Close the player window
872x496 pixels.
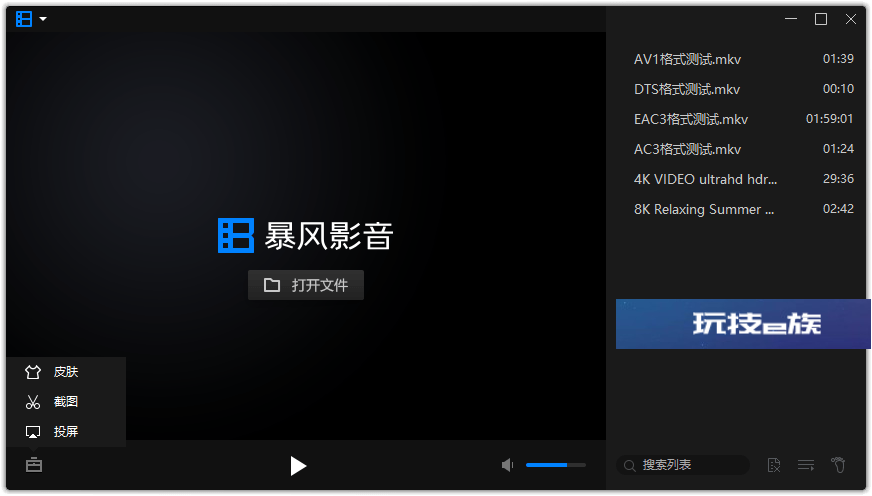point(851,19)
